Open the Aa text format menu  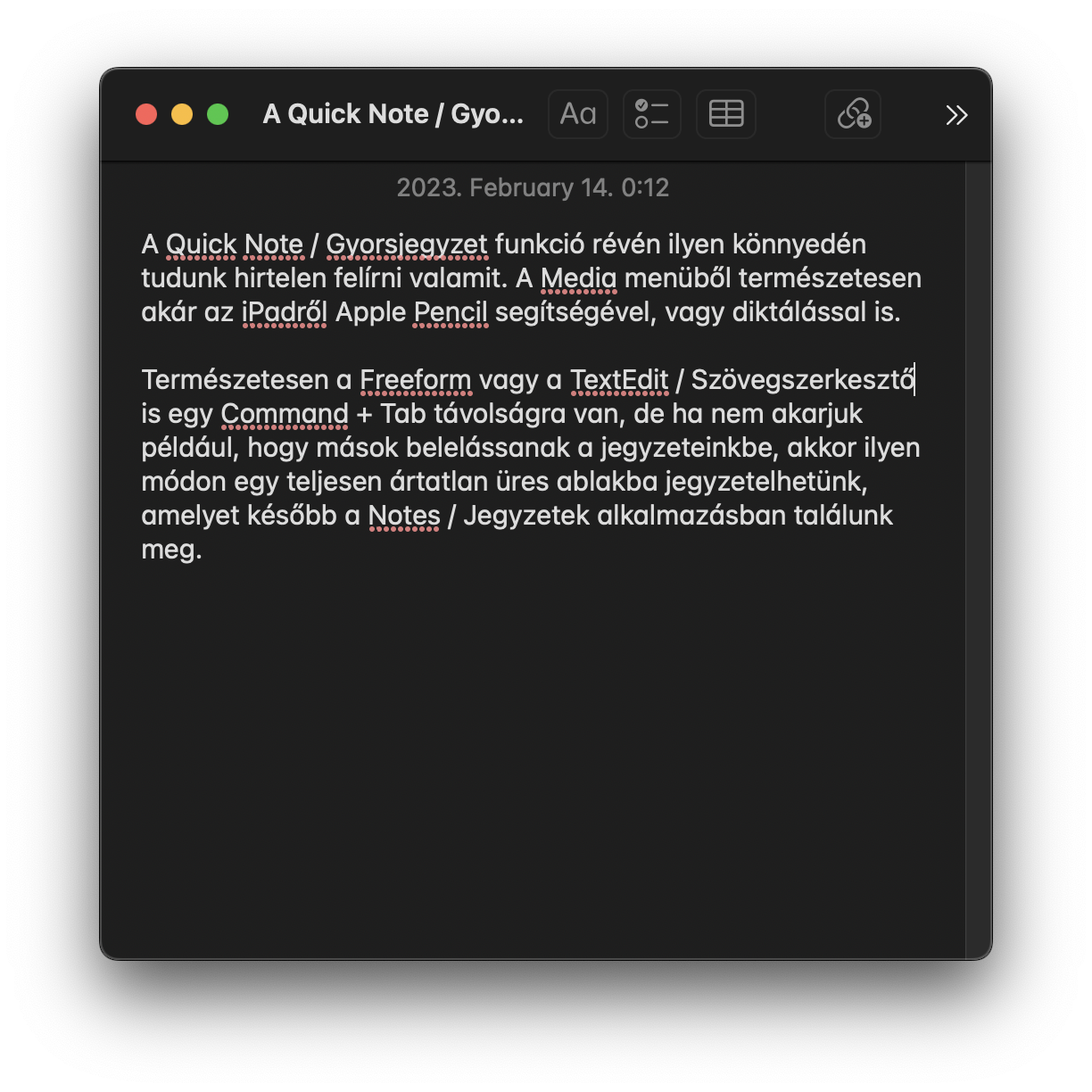click(x=578, y=114)
